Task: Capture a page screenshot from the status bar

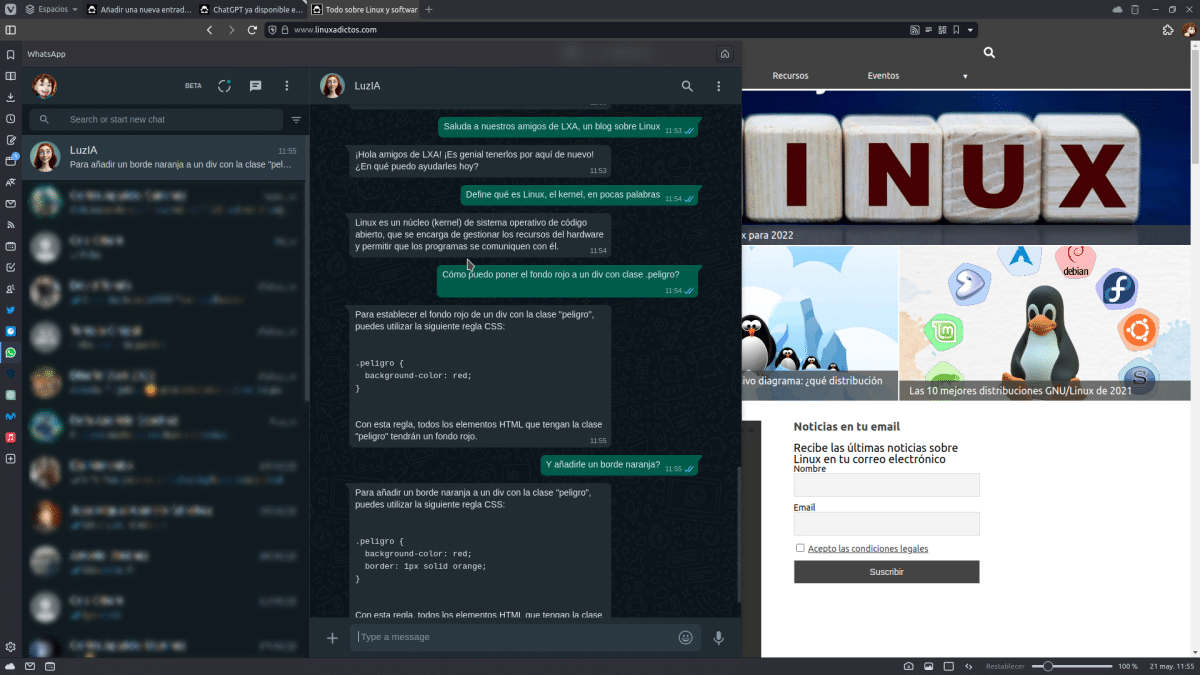Action: 909,665
